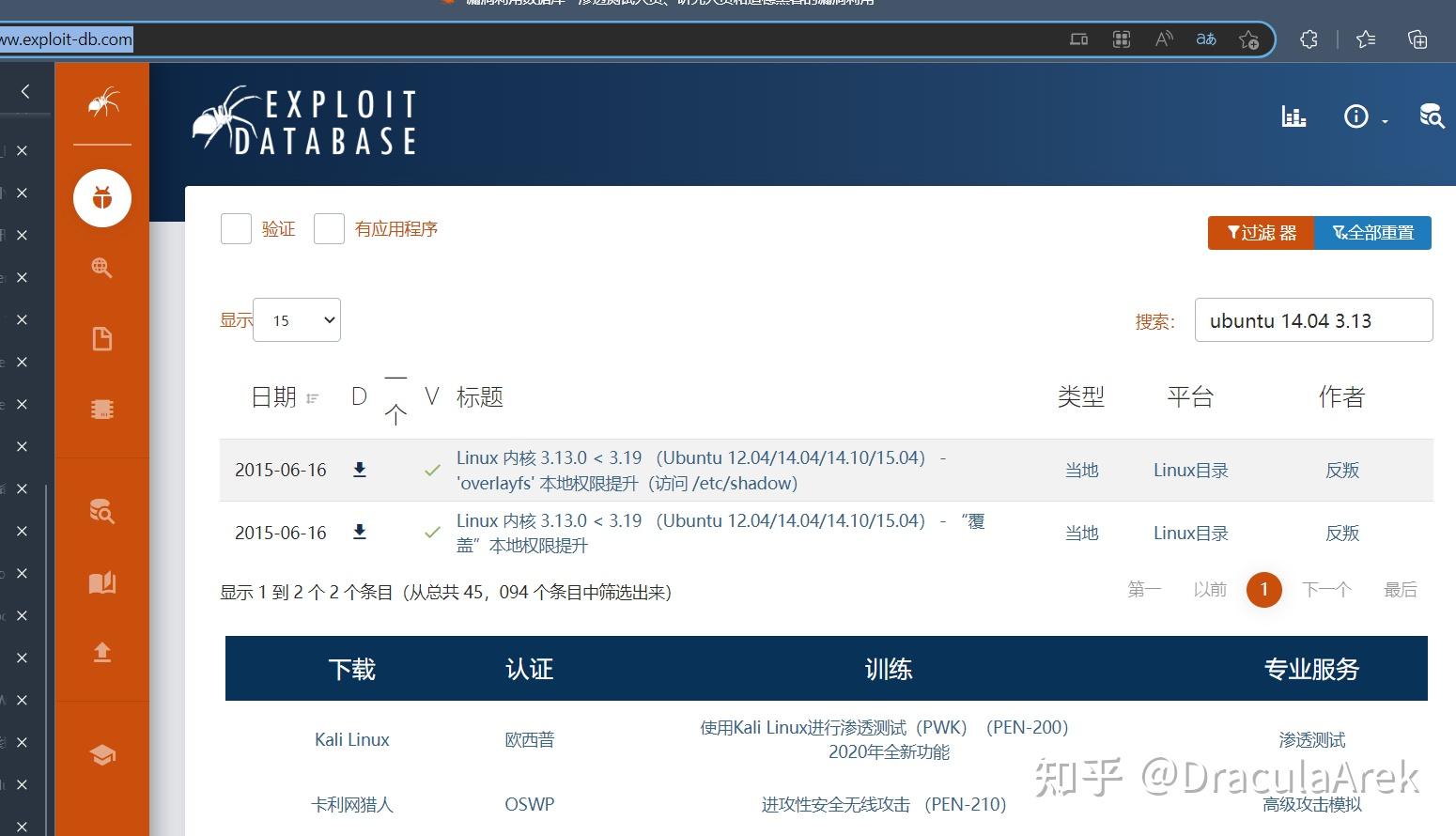The image size is (1456, 836).
Task: Toggle the 验证 (Verified) checkbox
Action: click(x=236, y=228)
